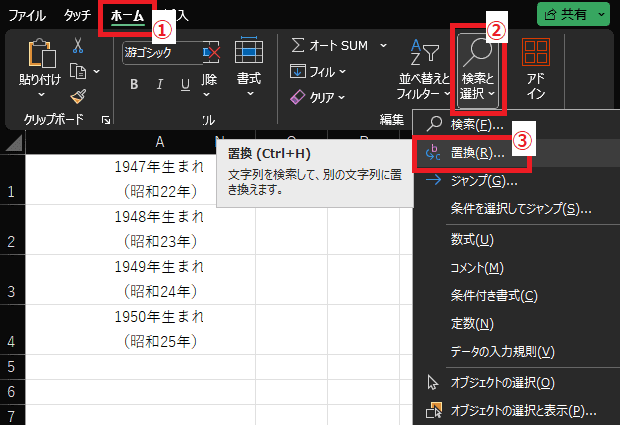The height and width of the screenshot is (425, 620).
Task: Click the green Share (共有) button
Action: pyautogui.click(x=572, y=15)
